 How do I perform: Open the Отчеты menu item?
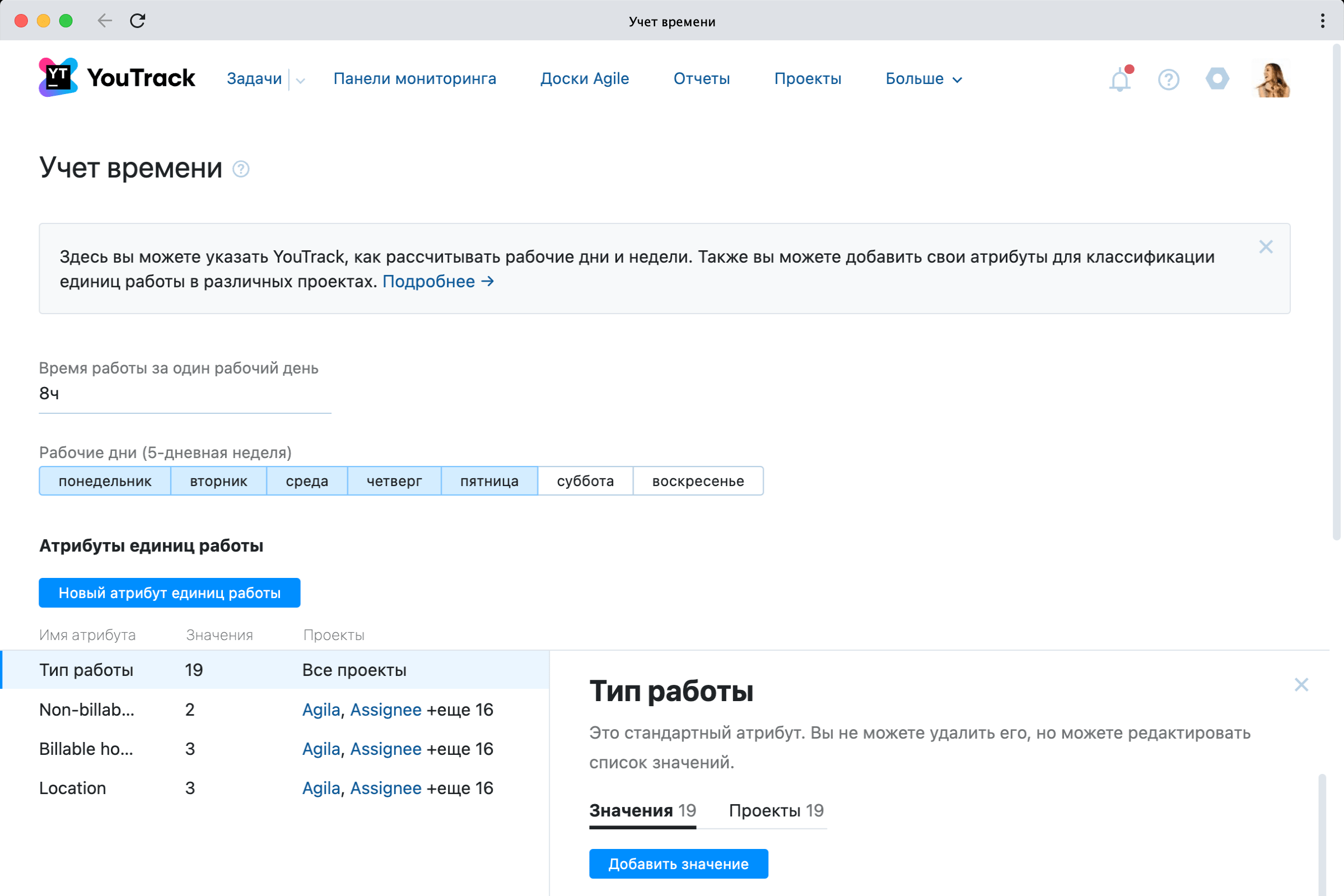click(x=702, y=79)
